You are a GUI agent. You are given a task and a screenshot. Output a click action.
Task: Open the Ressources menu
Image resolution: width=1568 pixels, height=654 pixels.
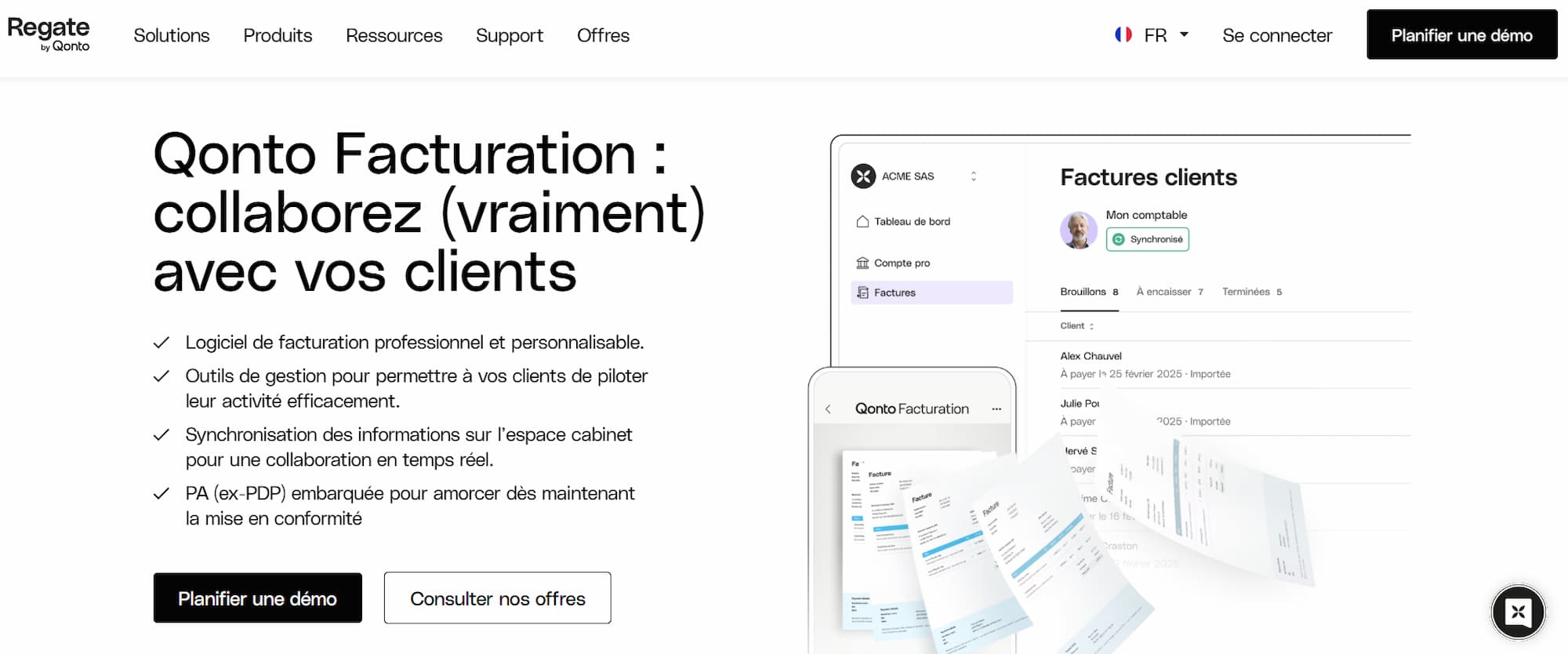point(394,35)
